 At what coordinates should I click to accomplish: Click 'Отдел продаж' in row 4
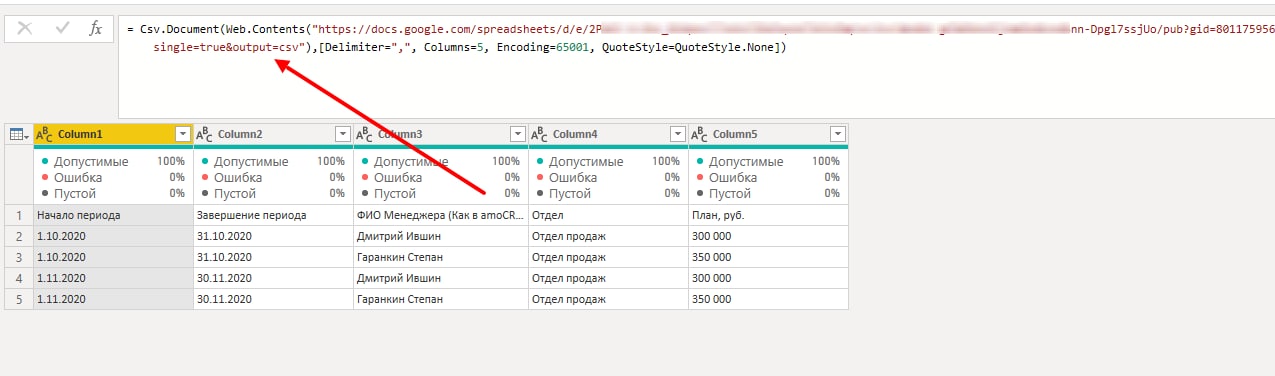point(608,278)
